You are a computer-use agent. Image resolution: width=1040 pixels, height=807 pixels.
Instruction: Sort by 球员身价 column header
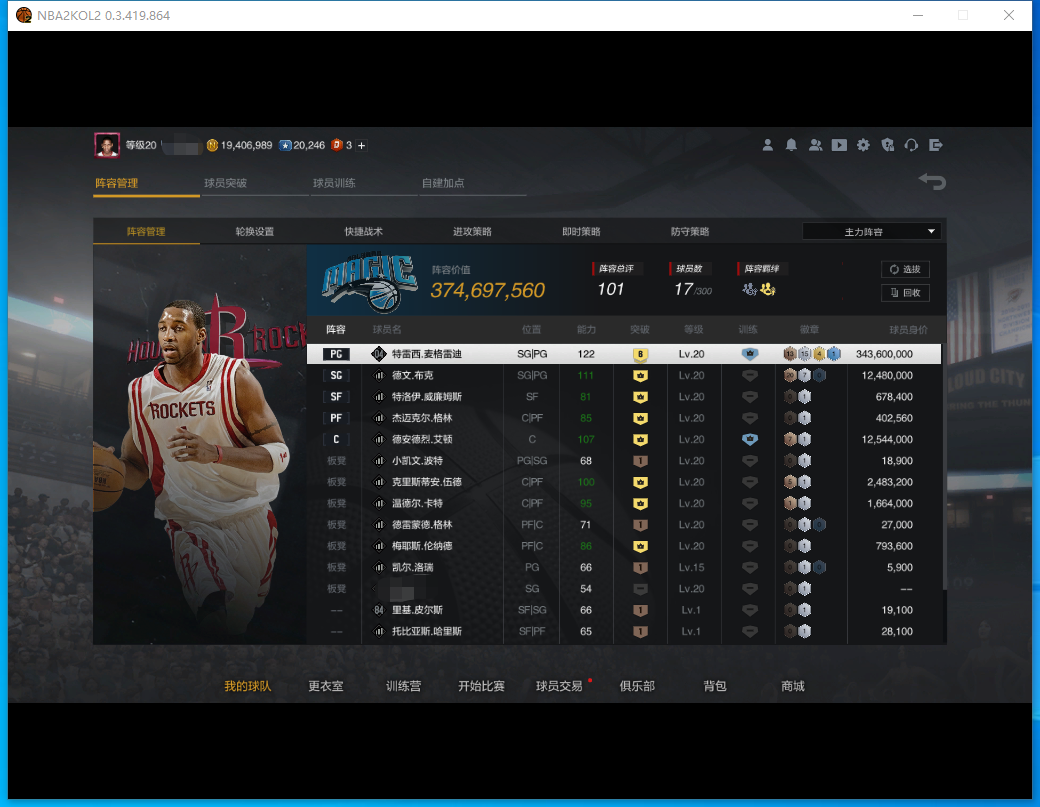point(908,330)
